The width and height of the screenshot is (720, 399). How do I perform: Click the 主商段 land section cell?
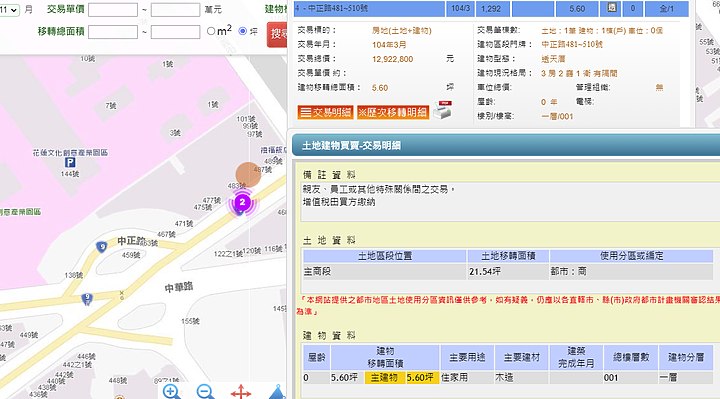coord(385,271)
